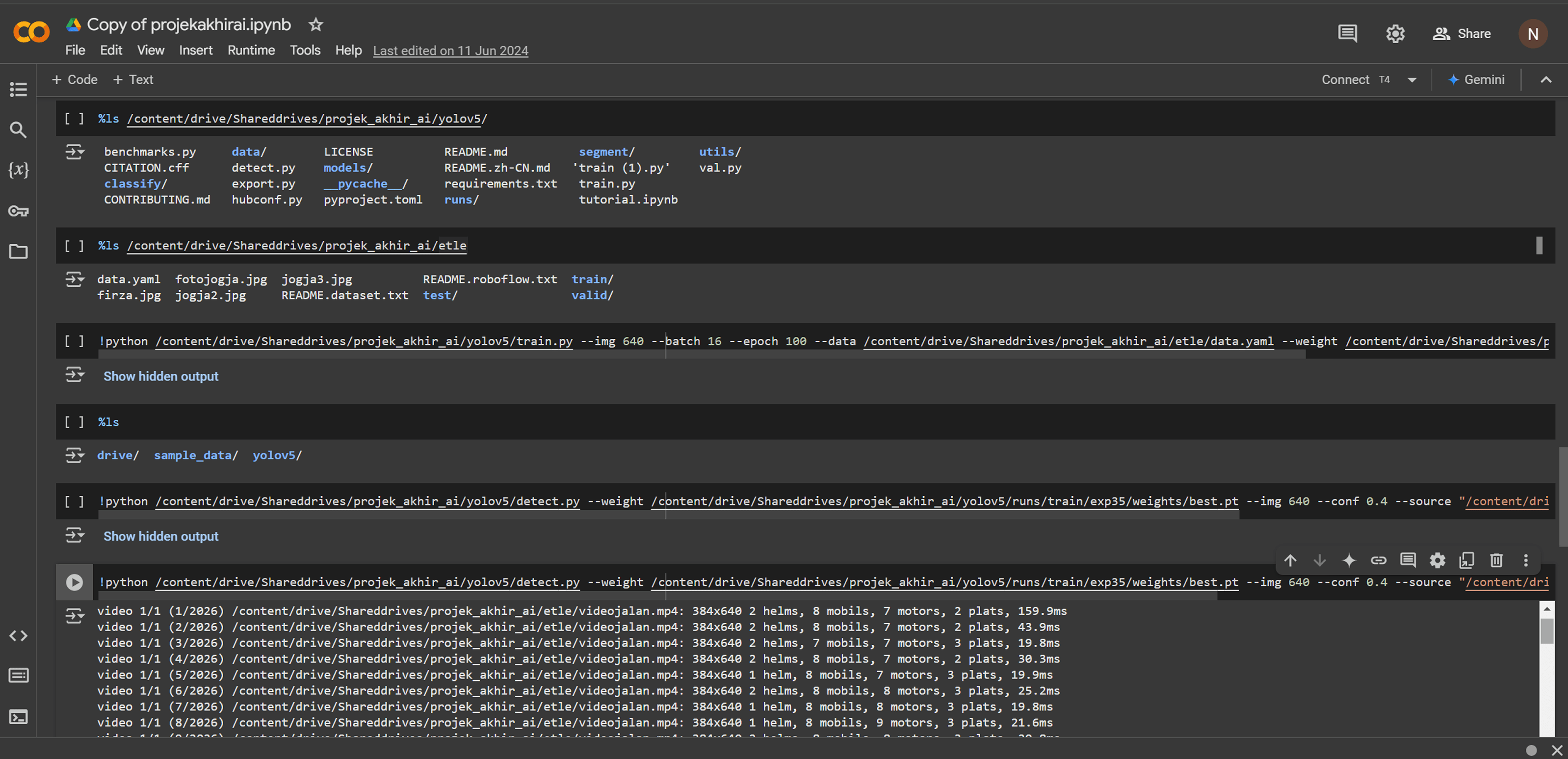
Task: Toggle output of yolov5 listing cell
Action: coord(74,152)
